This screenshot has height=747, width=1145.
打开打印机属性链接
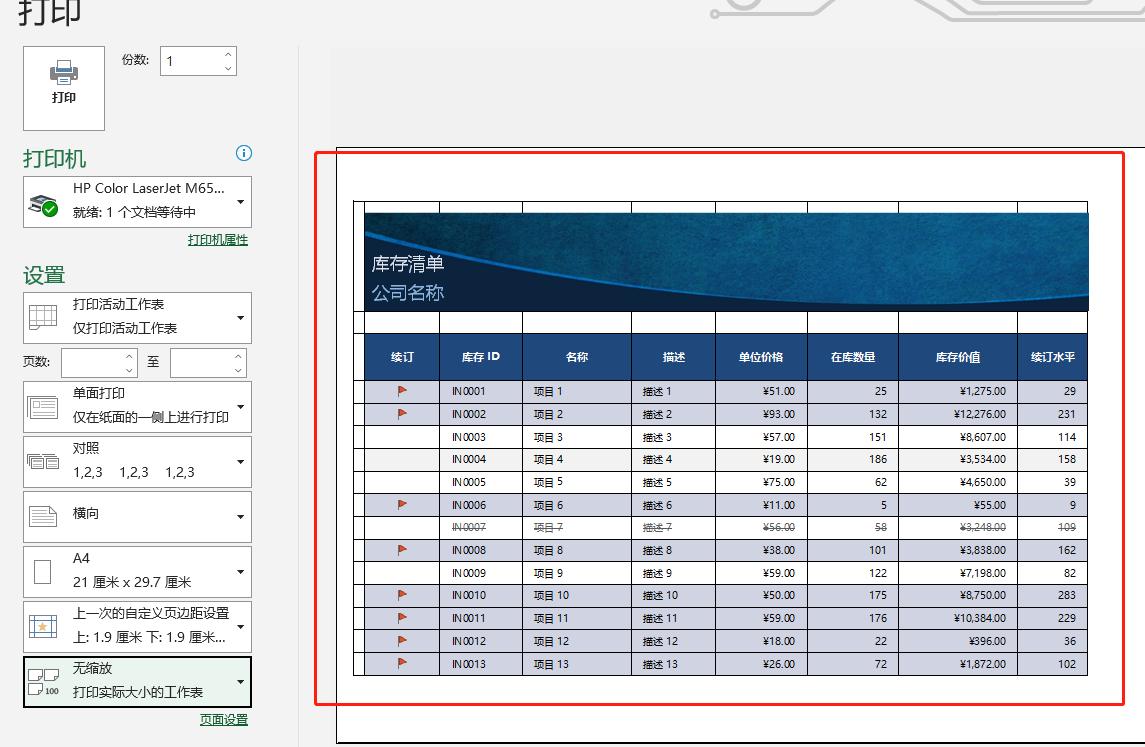pyautogui.click(x=218, y=240)
